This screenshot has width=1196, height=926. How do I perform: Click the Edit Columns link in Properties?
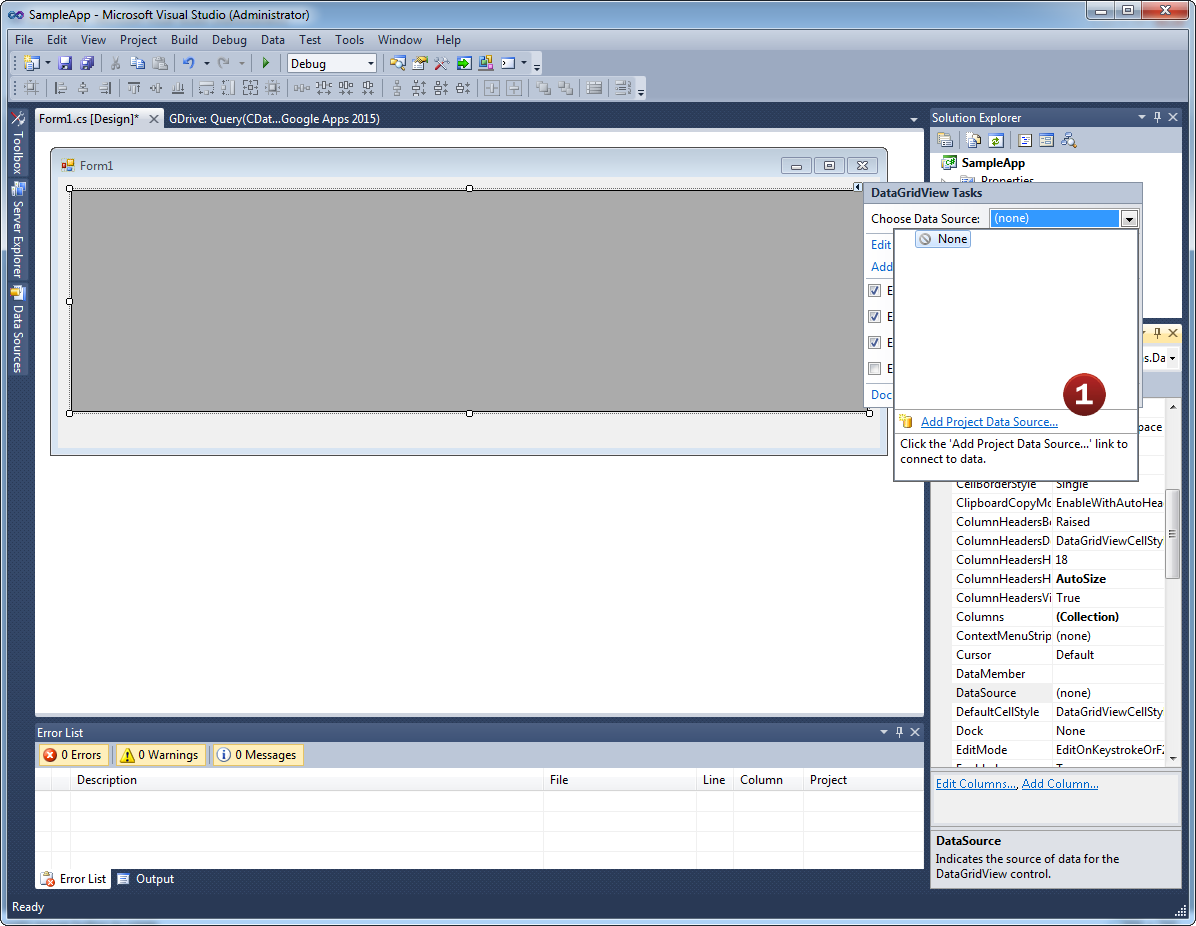(976, 784)
